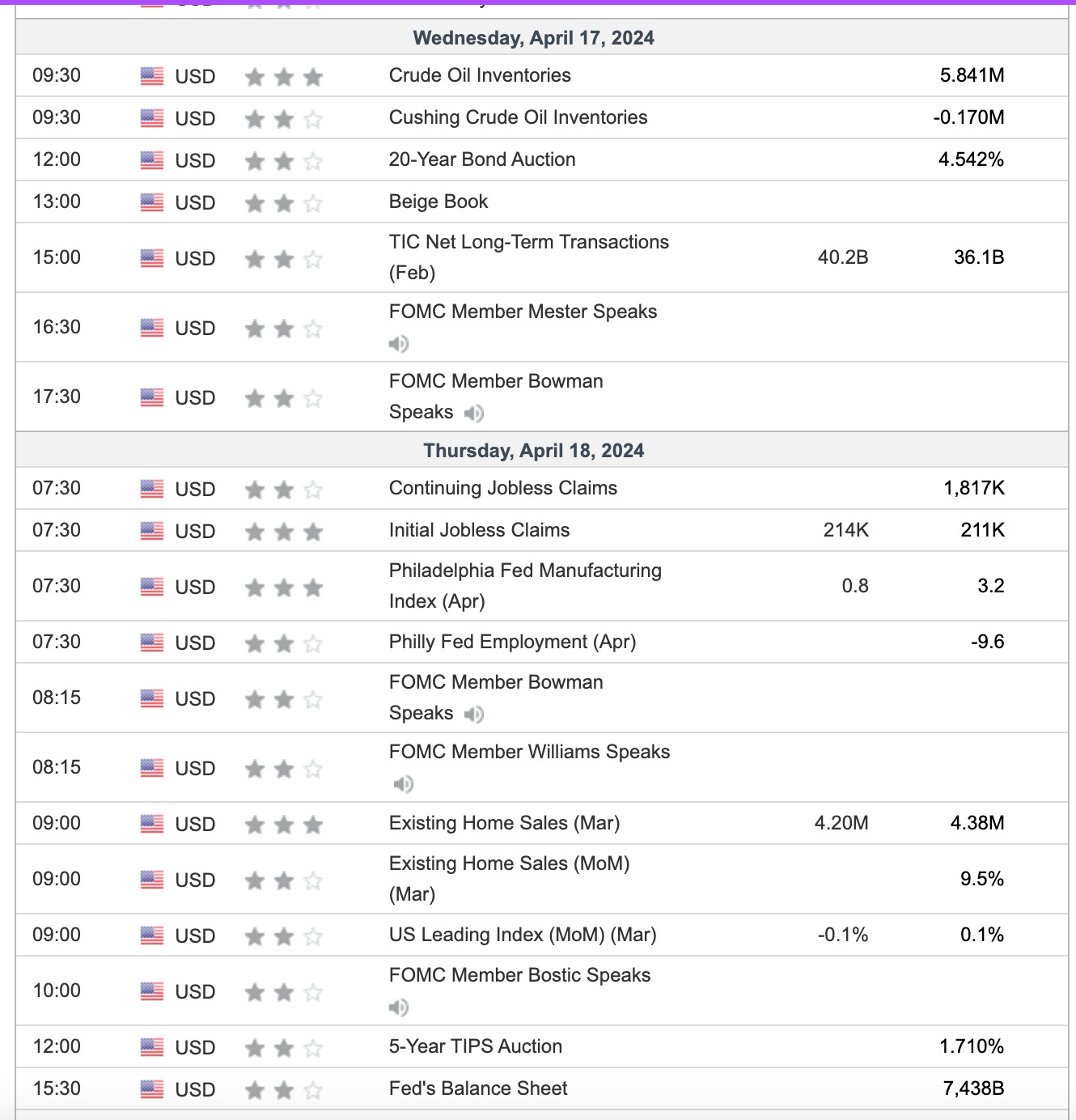Image resolution: width=1076 pixels, height=1120 pixels.
Task: Open FOMC Member Bostic Speaks event
Action: [520, 975]
